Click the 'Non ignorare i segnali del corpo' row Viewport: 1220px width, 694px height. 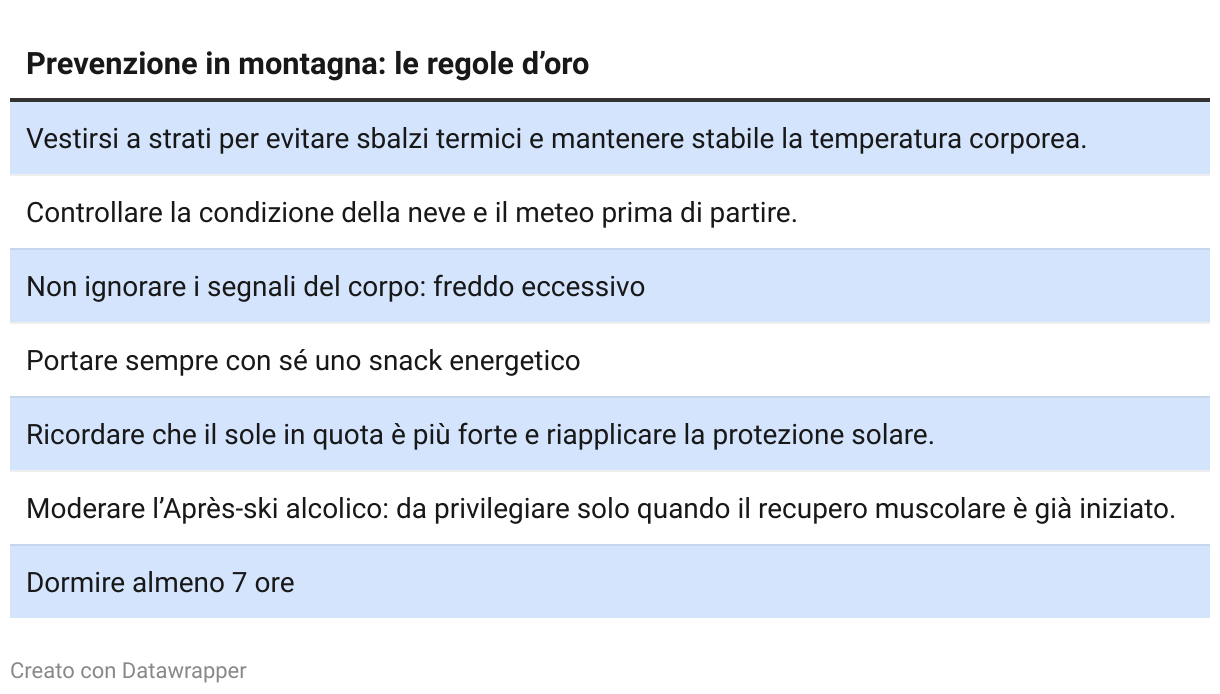pyautogui.click(x=610, y=286)
